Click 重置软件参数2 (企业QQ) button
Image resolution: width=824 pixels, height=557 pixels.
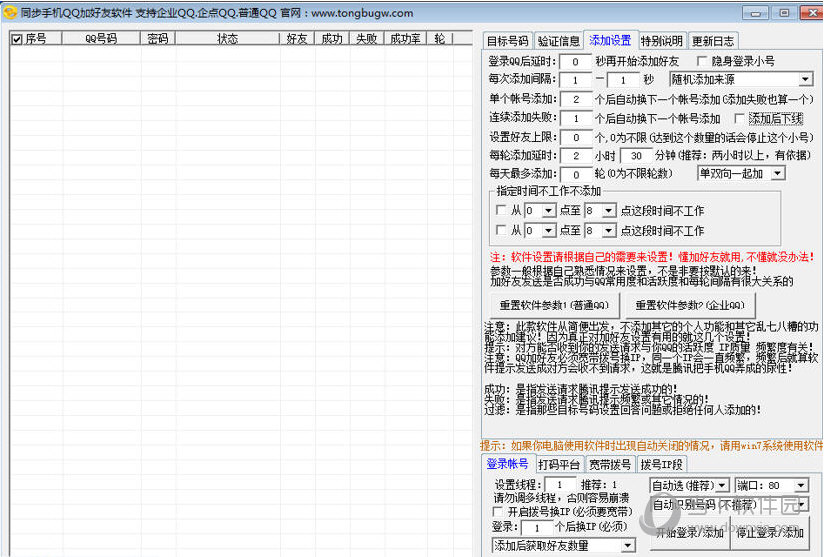690,305
